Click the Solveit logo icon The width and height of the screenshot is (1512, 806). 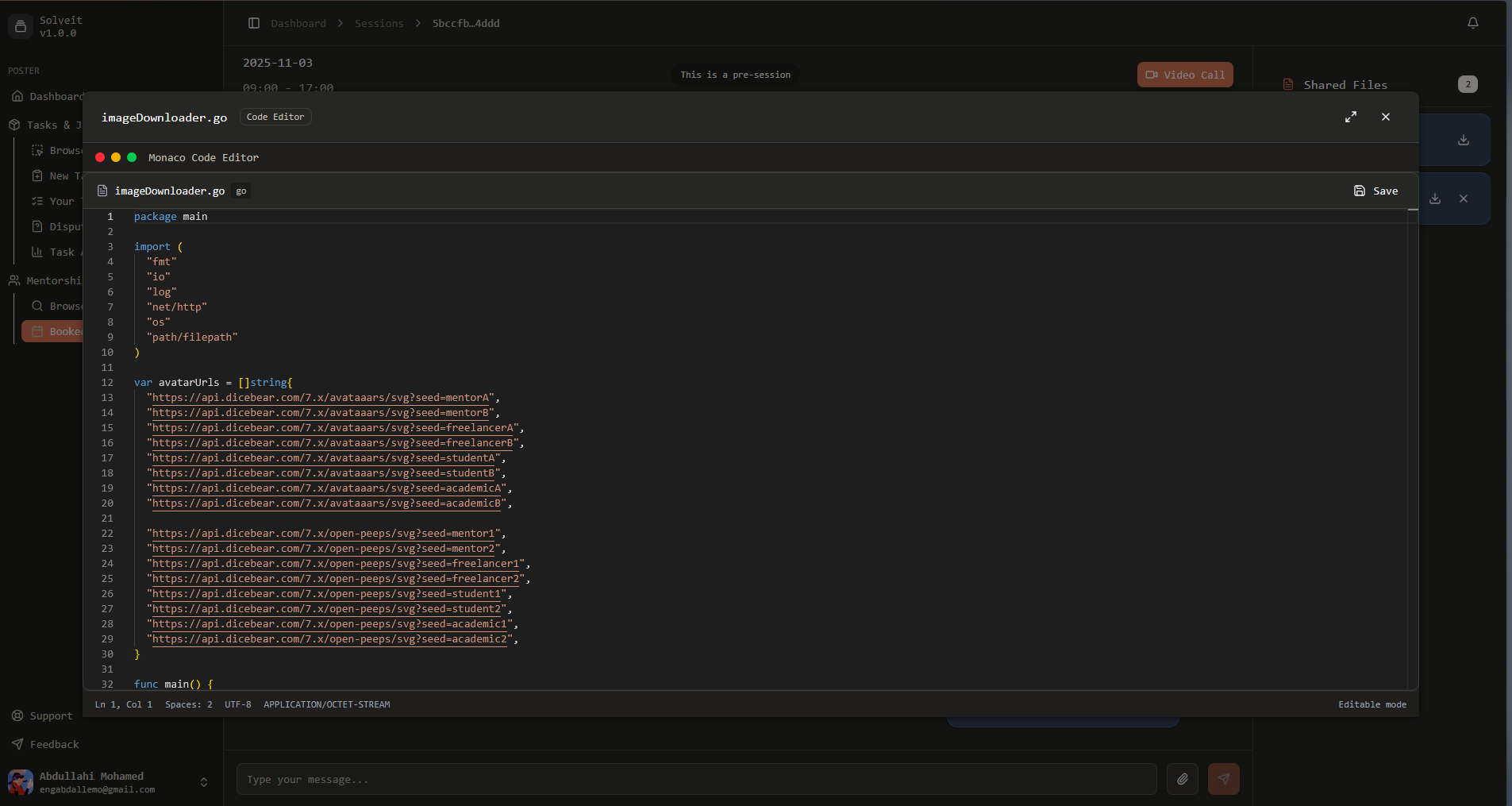coord(21,26)
